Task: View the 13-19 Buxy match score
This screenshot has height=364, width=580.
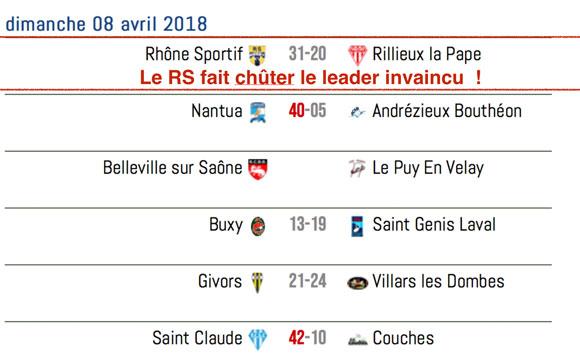Action: tap(308, 224)
